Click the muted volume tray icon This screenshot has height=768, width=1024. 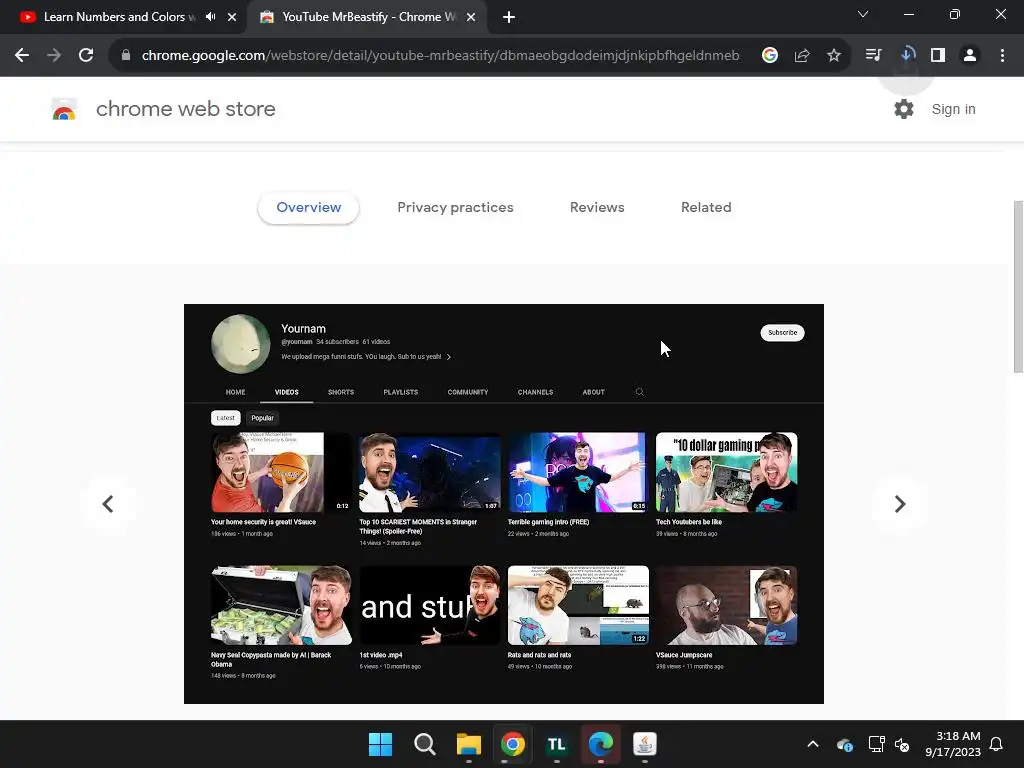tap(902, 744)
